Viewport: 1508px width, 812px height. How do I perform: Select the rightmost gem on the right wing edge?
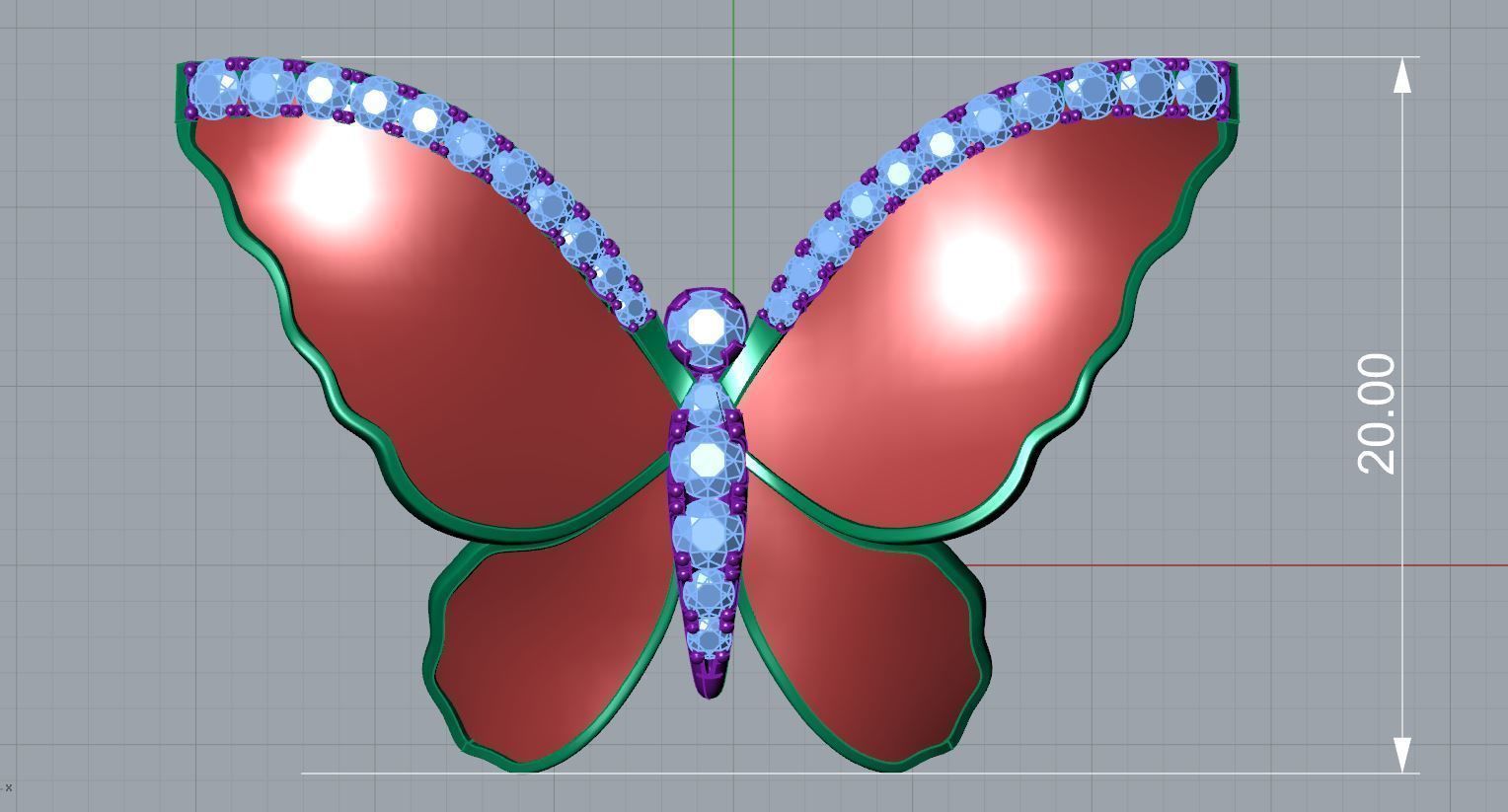pos(1202,87)
